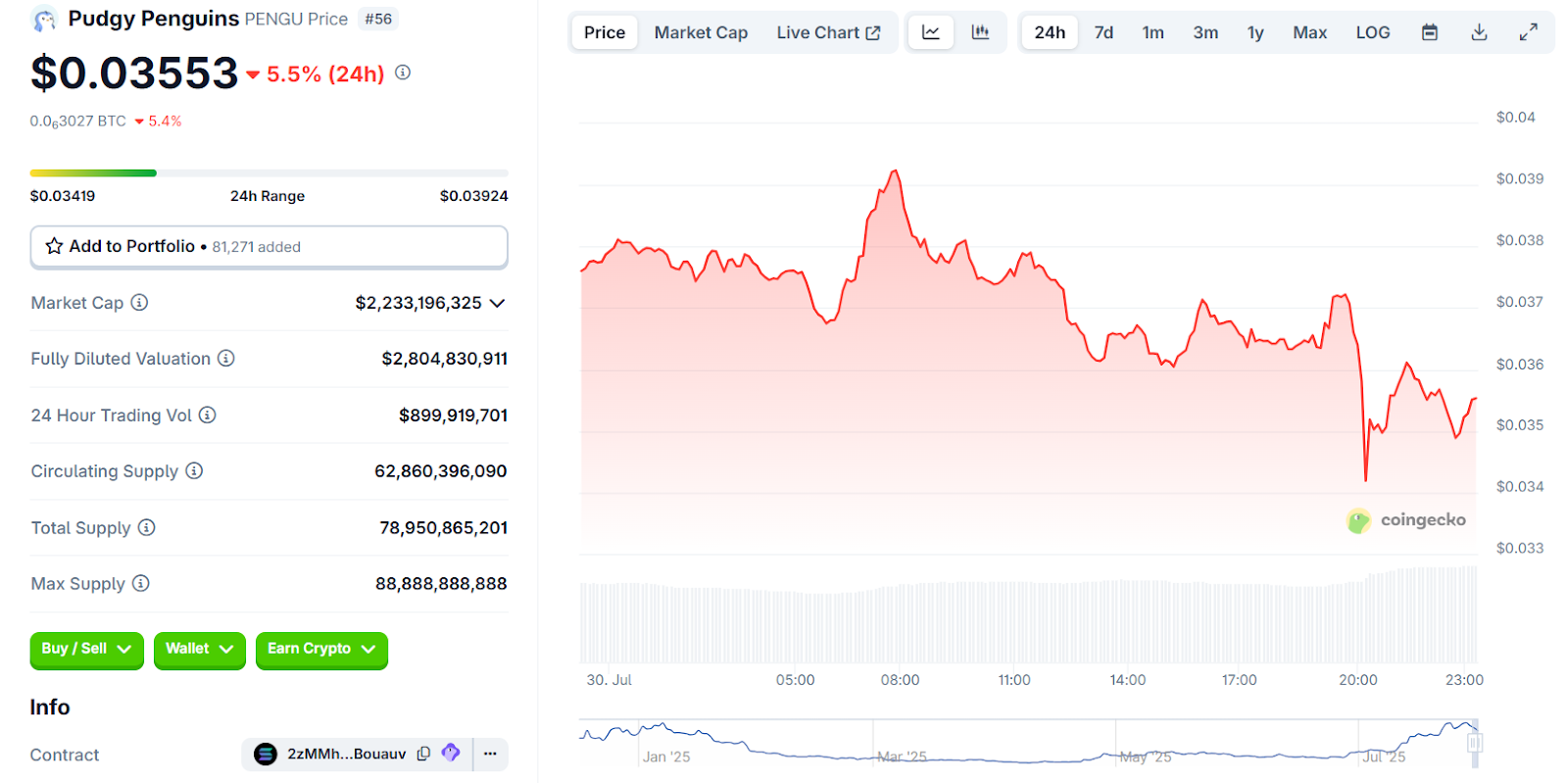1568x783 pixels.
Task: Select the 1y time range
Action: 1255,32
